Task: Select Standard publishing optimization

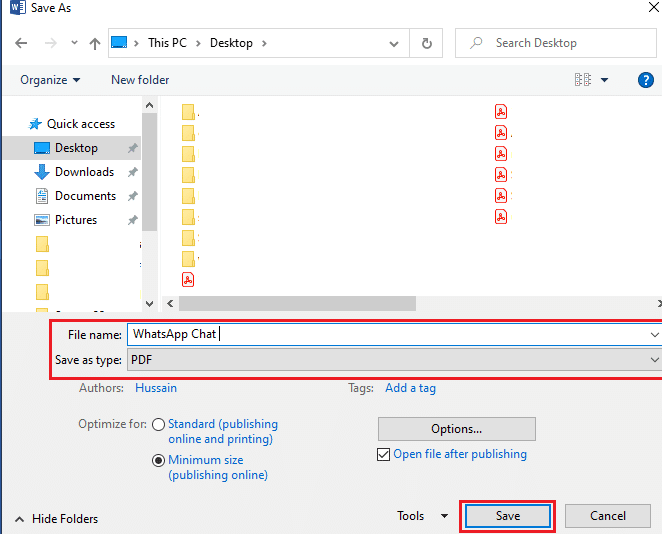Action: pyautogui.click(x=158, y=424)
